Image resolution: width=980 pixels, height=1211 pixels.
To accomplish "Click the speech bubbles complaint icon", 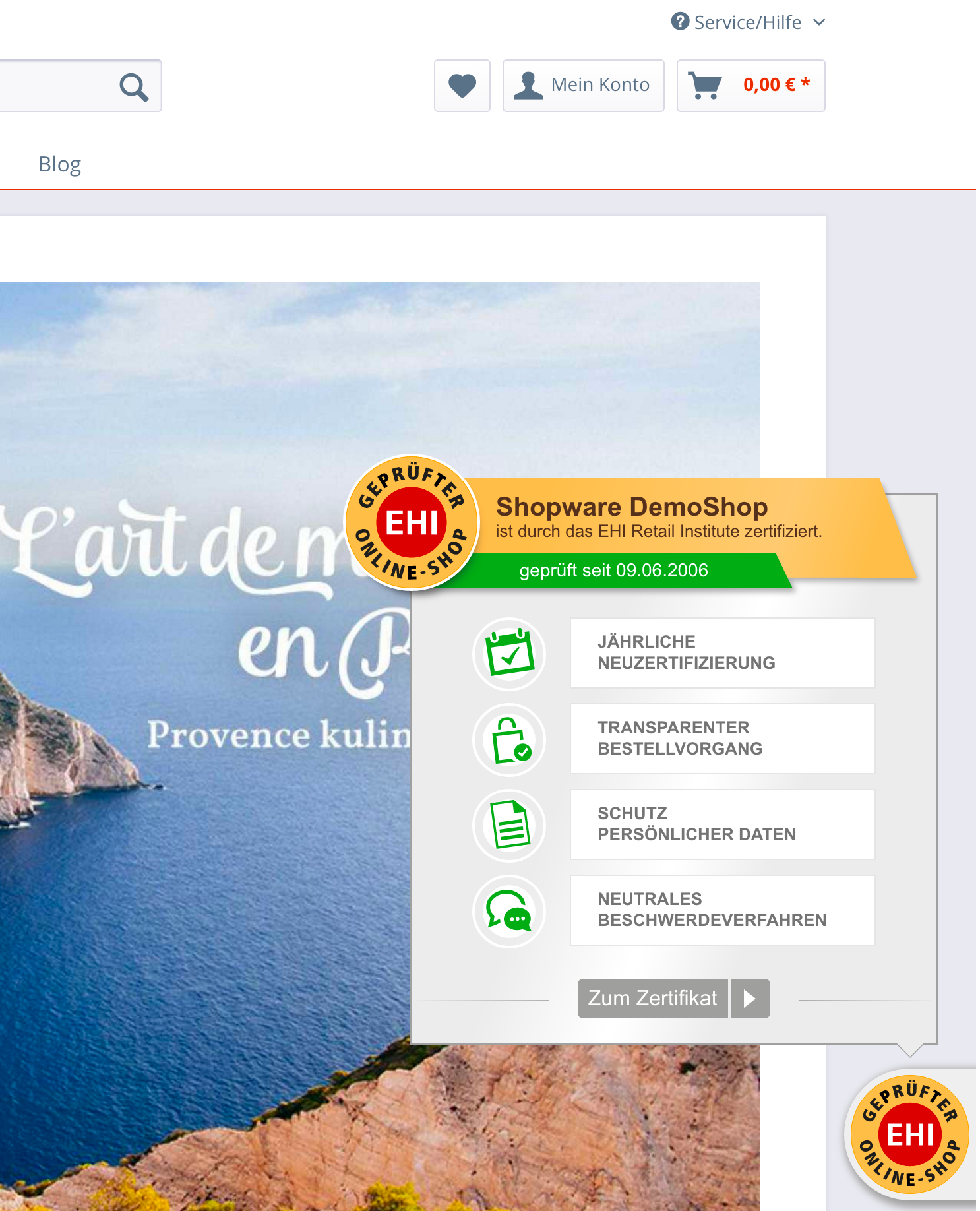I will click(509, 911).
